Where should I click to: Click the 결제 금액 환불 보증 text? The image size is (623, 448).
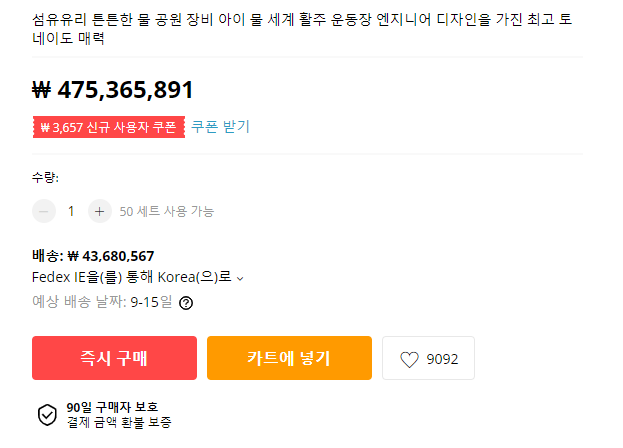(122, 422)
